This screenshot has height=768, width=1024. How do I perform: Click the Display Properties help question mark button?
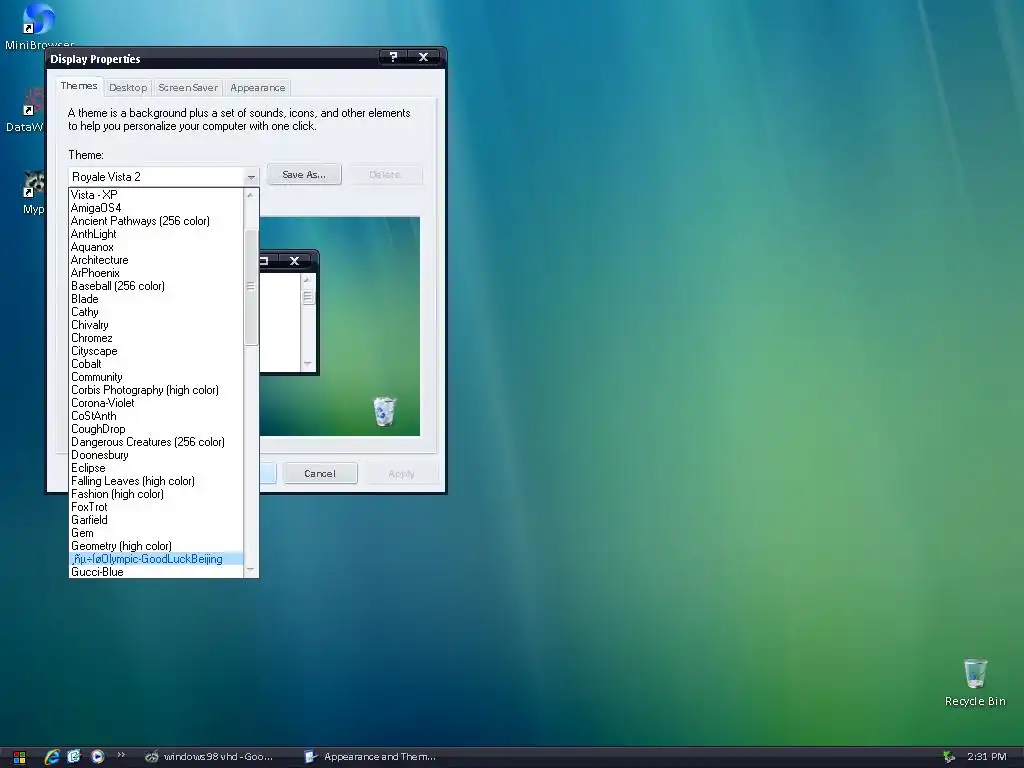pyautogui.click(x=393, y=57)
